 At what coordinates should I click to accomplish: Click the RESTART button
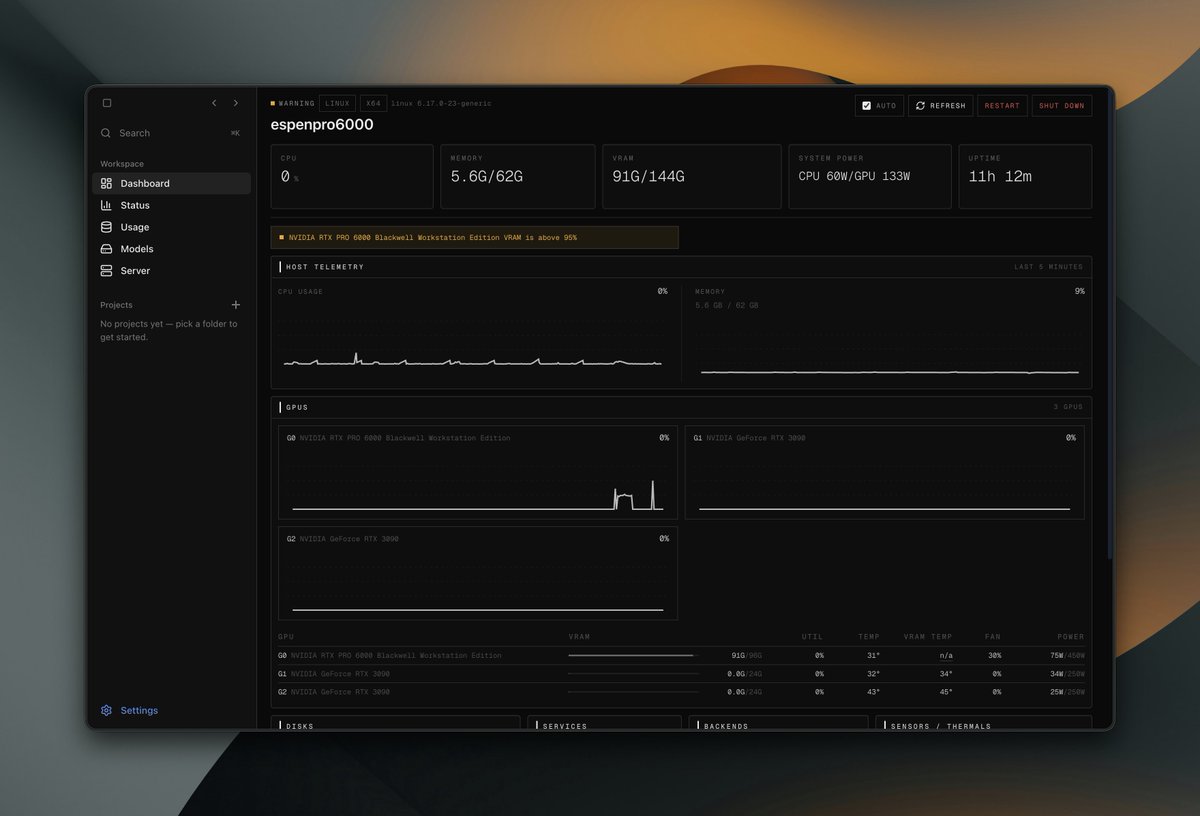1002,105
